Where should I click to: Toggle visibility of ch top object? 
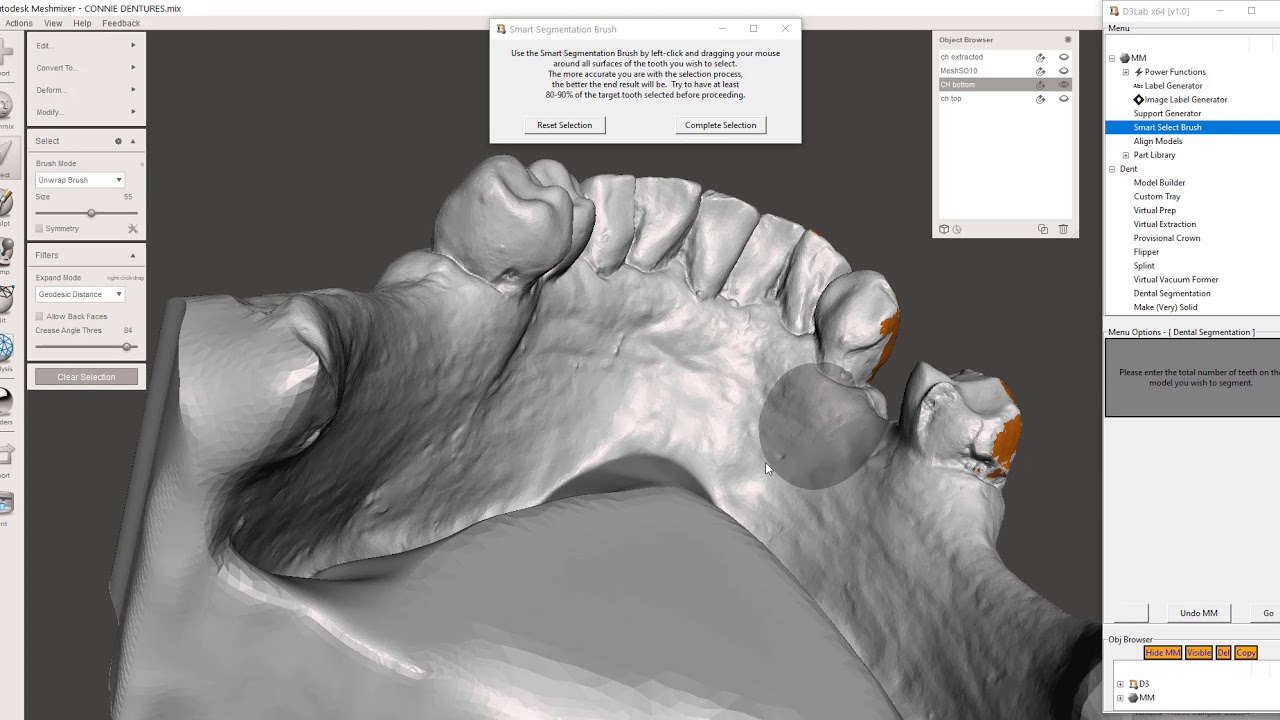pos(1063,99)
